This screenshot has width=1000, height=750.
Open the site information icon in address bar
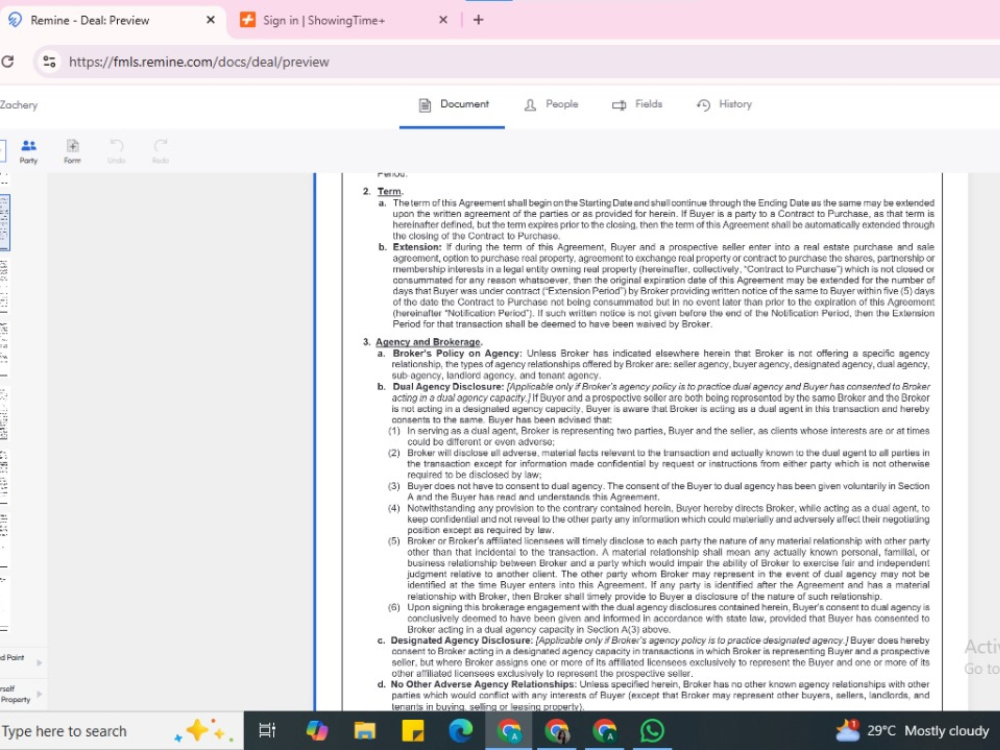49,62
